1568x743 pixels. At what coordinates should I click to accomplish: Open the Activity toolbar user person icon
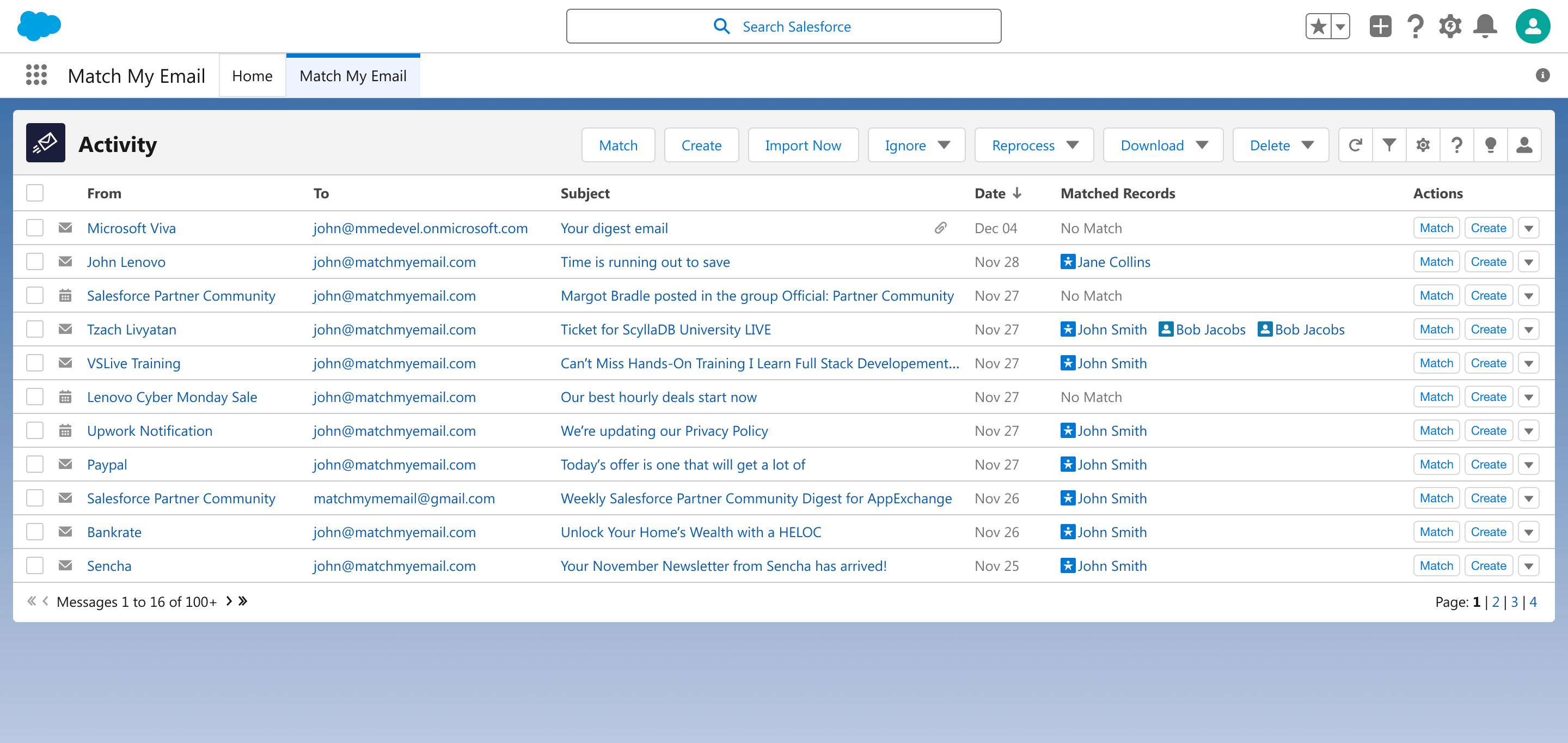pos(1523,145)
